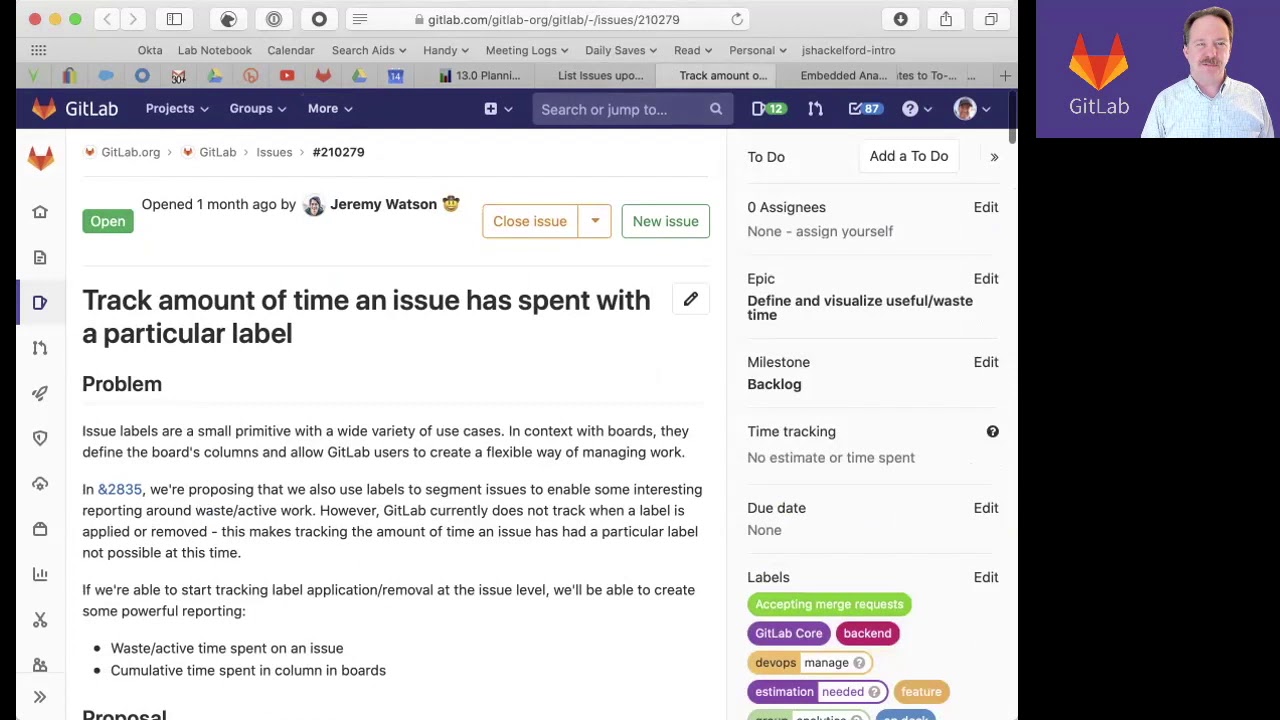Click the Safari address bar URL

pos(553,19)
